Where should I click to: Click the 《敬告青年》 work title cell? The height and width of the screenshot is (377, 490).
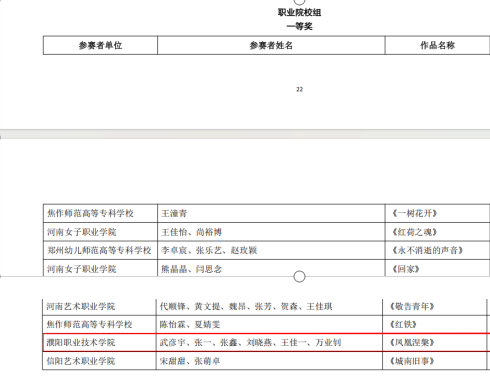click(435, 306)
